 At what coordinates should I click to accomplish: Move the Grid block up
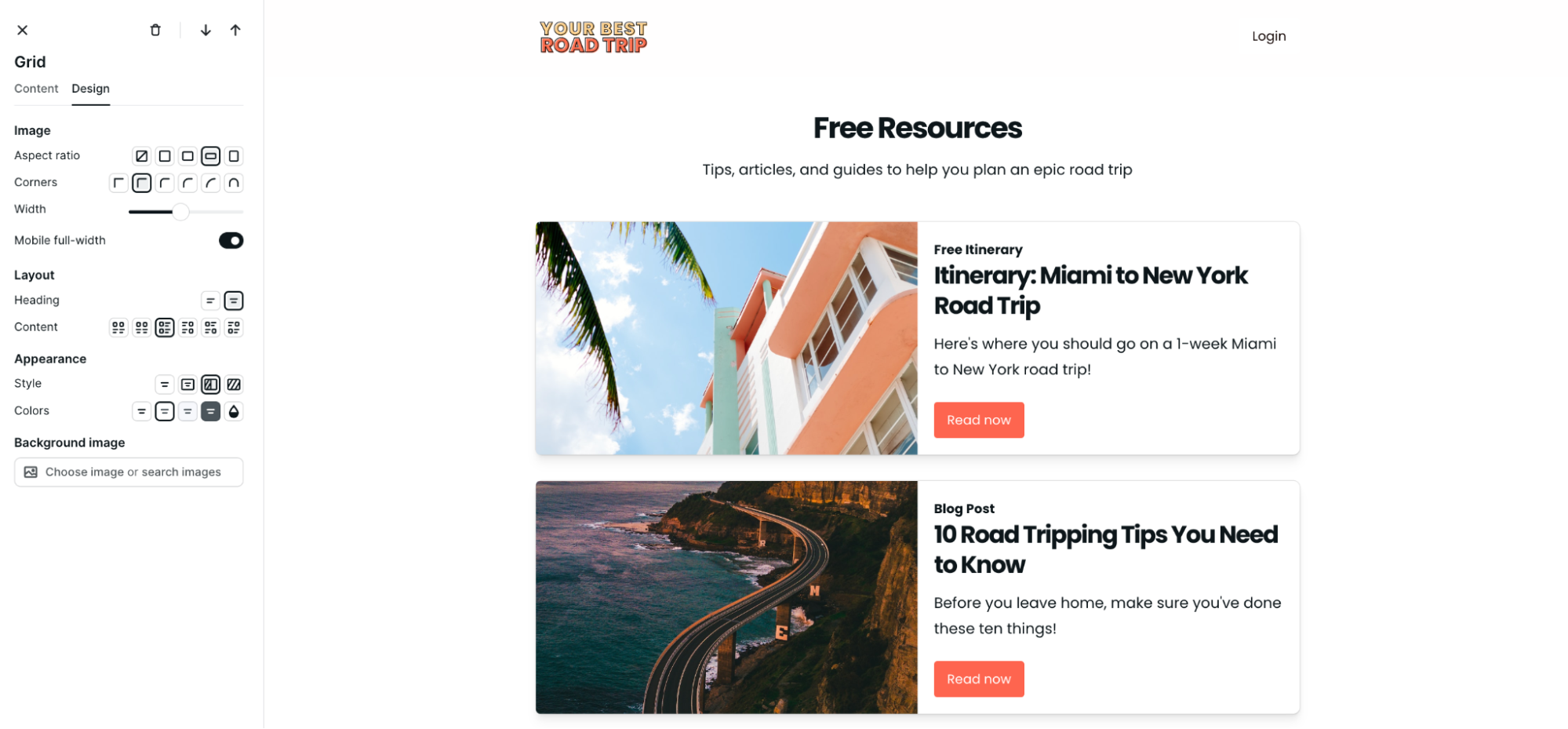[x=235, y=30]
